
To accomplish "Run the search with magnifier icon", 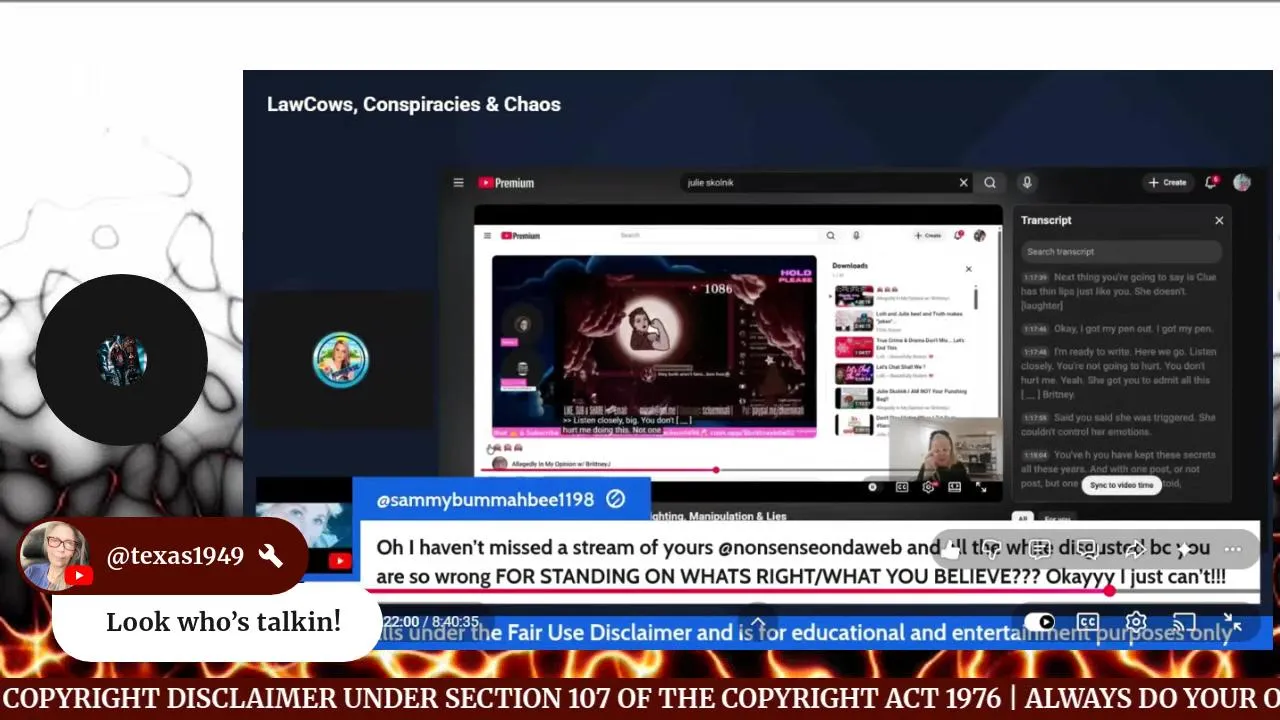I will coord(990,183).
